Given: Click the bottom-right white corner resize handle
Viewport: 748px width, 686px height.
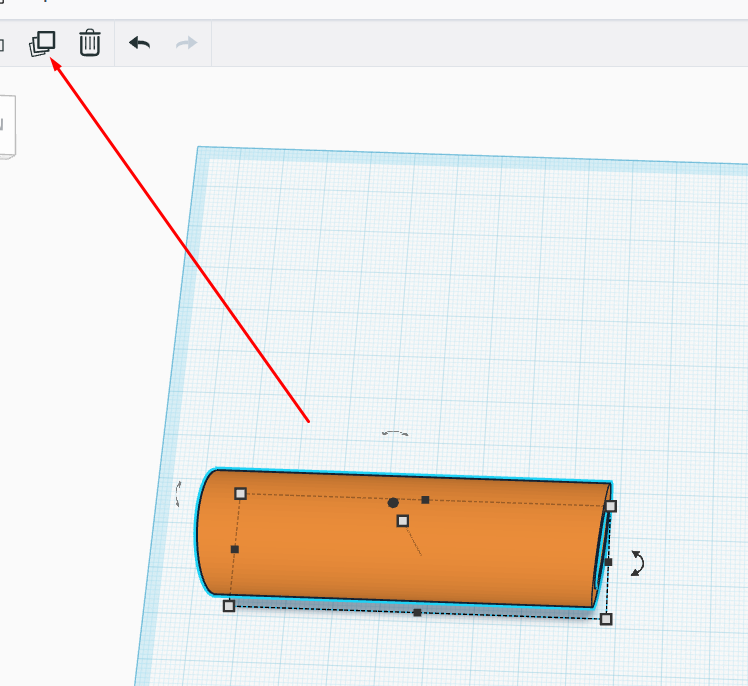Looking at the screenshot, I should pos(606,619).
